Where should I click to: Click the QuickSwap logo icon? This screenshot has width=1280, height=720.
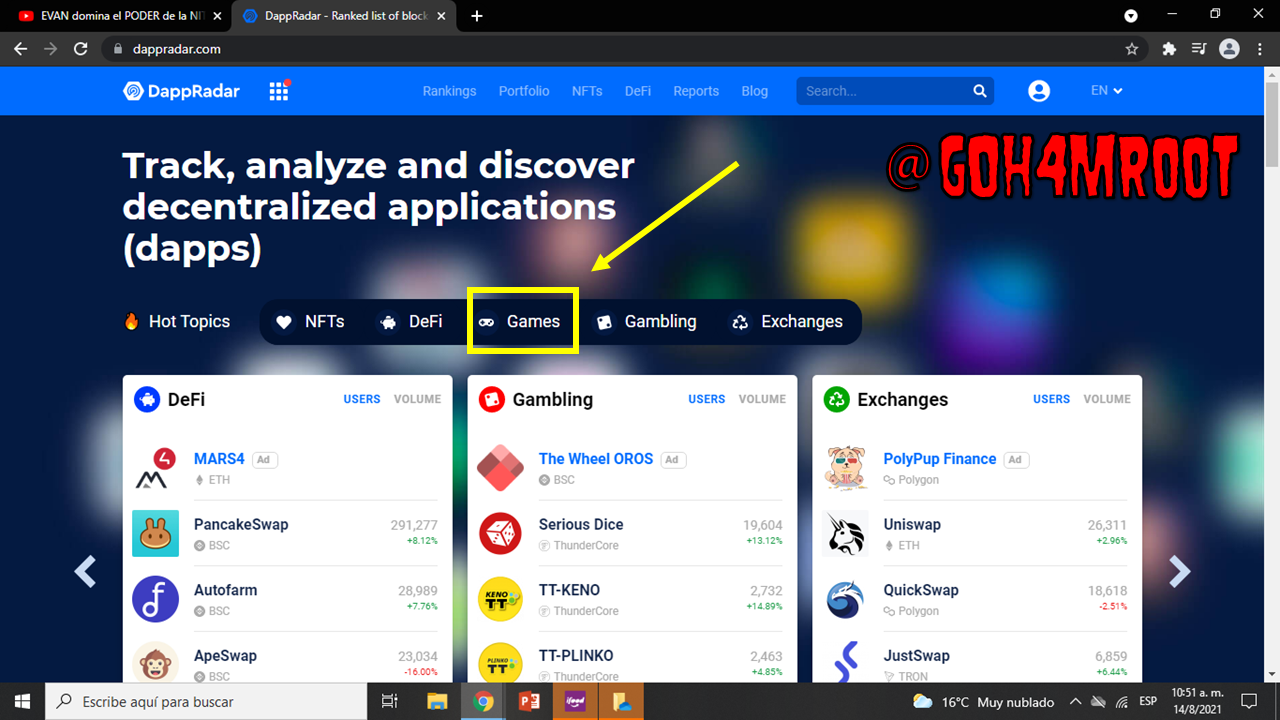845,599
